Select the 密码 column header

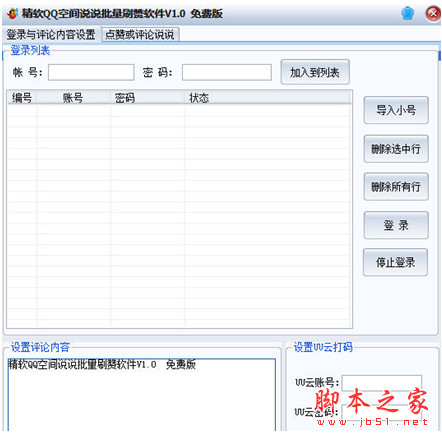(x=147, y=98)
